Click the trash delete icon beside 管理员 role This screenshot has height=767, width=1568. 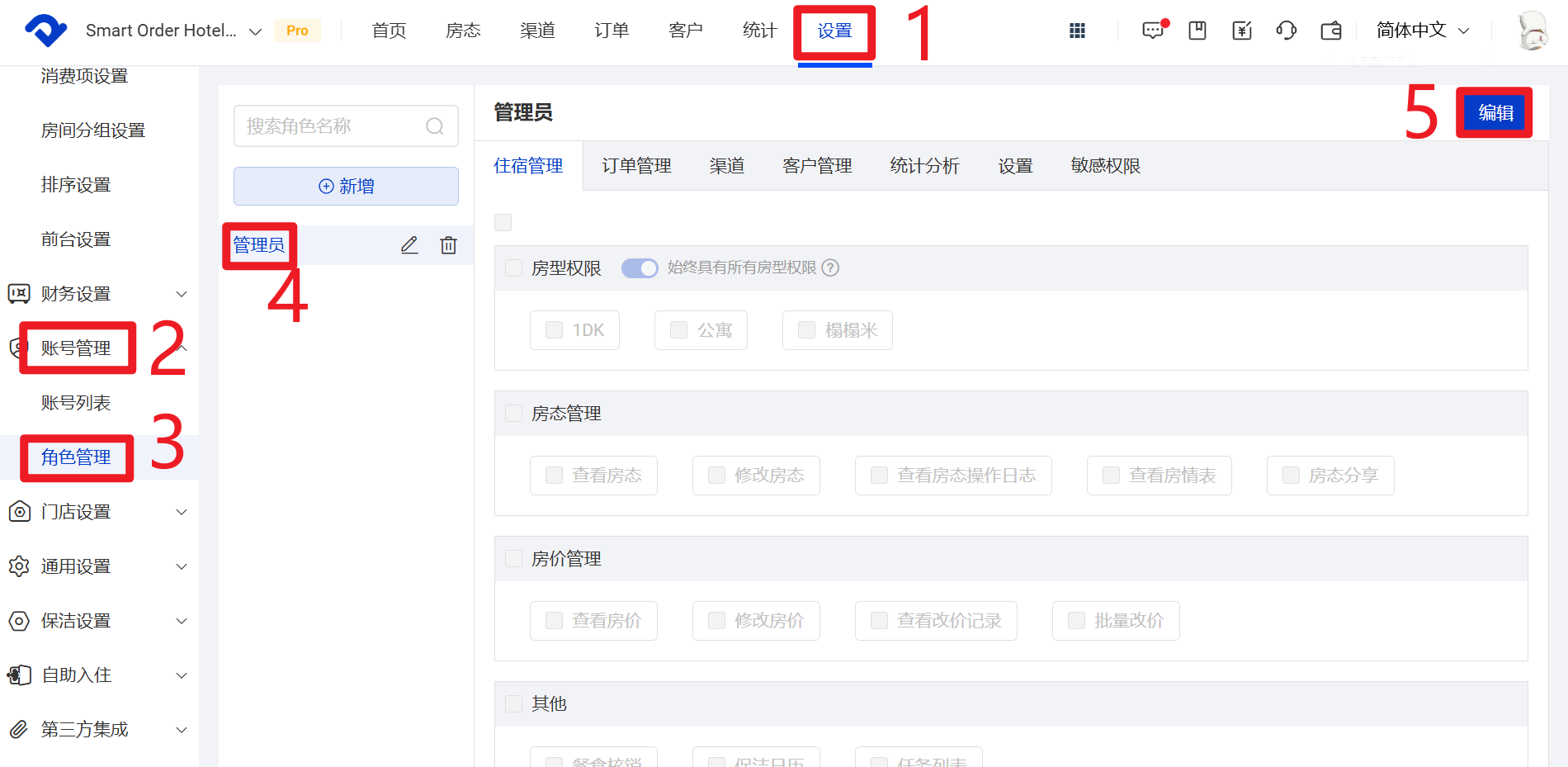coord(448,245)
